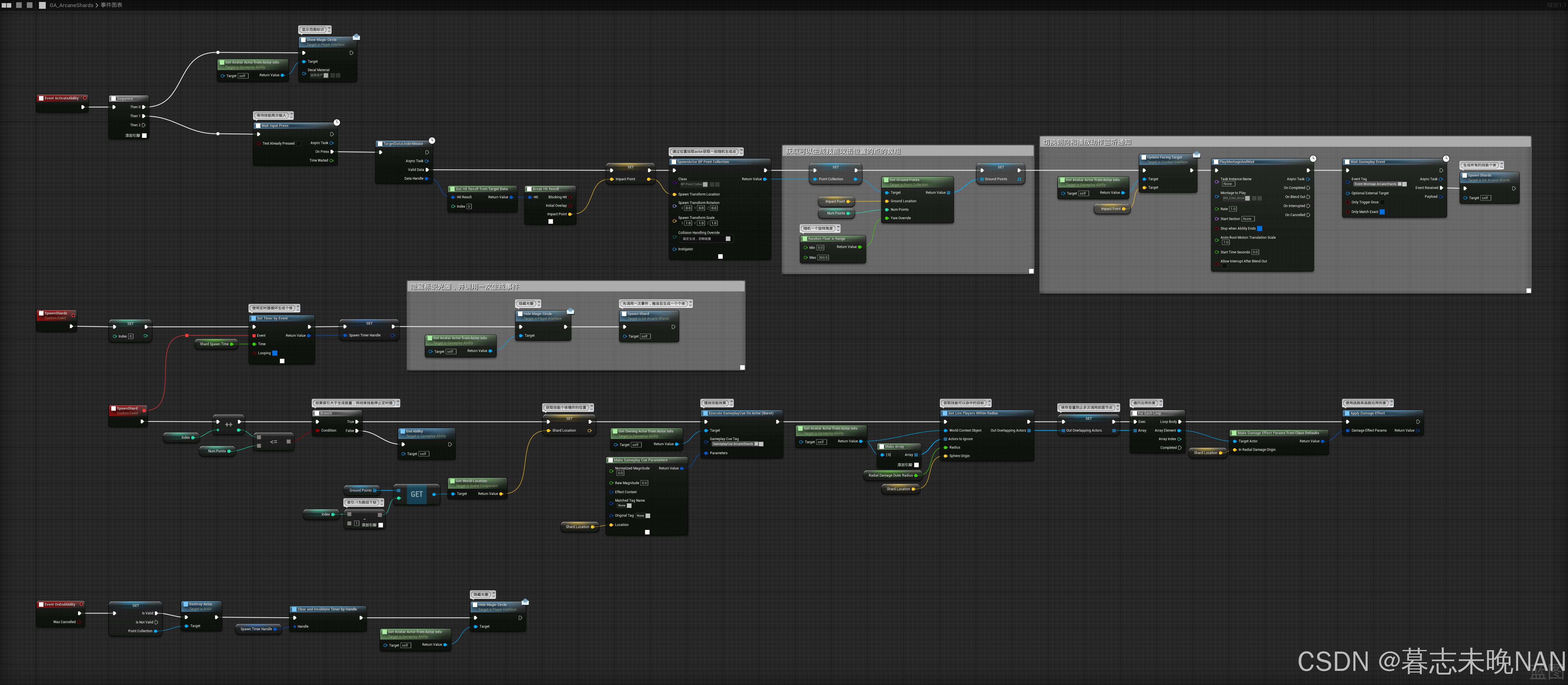The width and height of the screenshot is (1568, 685).
Task: Select the 隐藏标识光圈 comment box title
Action: coord(464,287)
